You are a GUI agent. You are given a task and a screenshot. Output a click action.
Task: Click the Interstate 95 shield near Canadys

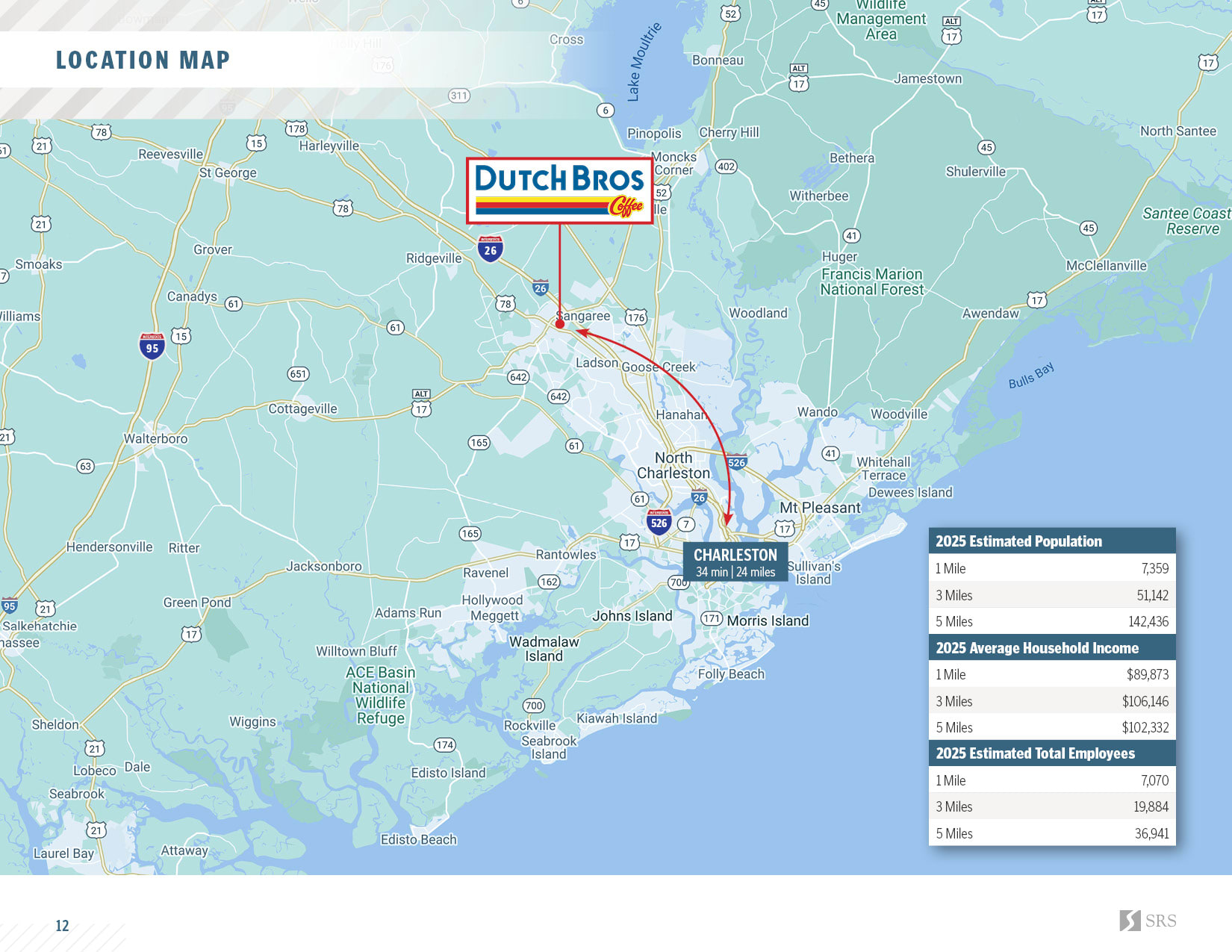pos(152,346)
